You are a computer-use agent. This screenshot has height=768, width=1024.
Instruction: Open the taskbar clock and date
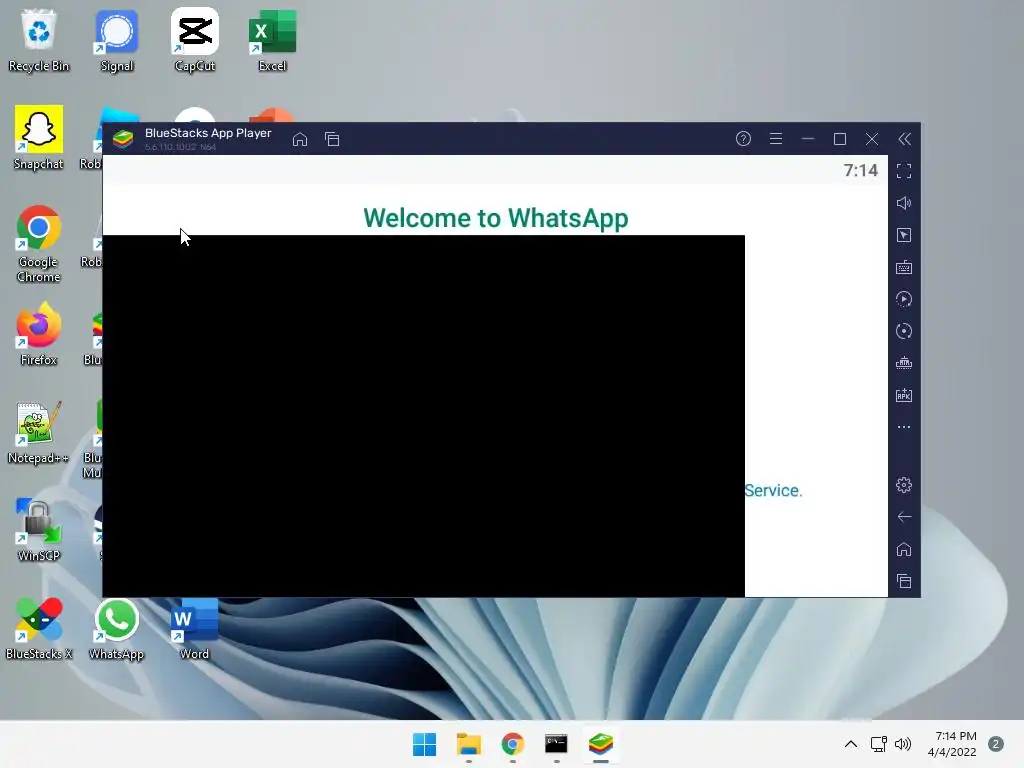tap(953, 744)
